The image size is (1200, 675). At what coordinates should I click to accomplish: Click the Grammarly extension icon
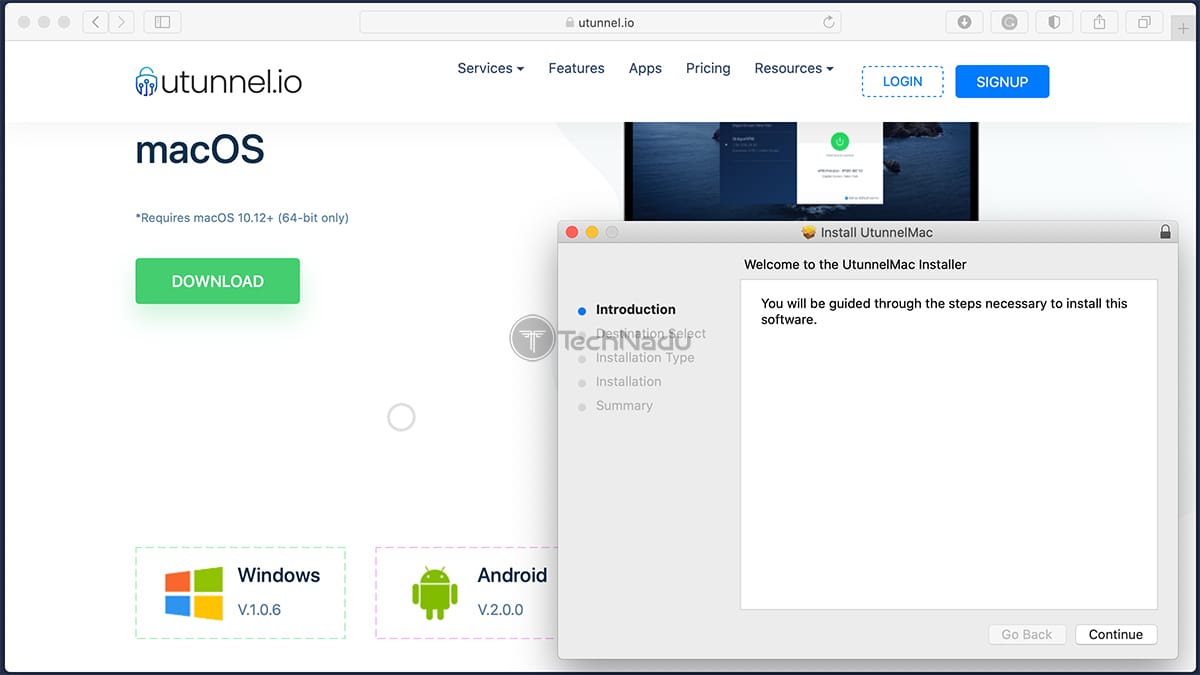(1009, 21)
